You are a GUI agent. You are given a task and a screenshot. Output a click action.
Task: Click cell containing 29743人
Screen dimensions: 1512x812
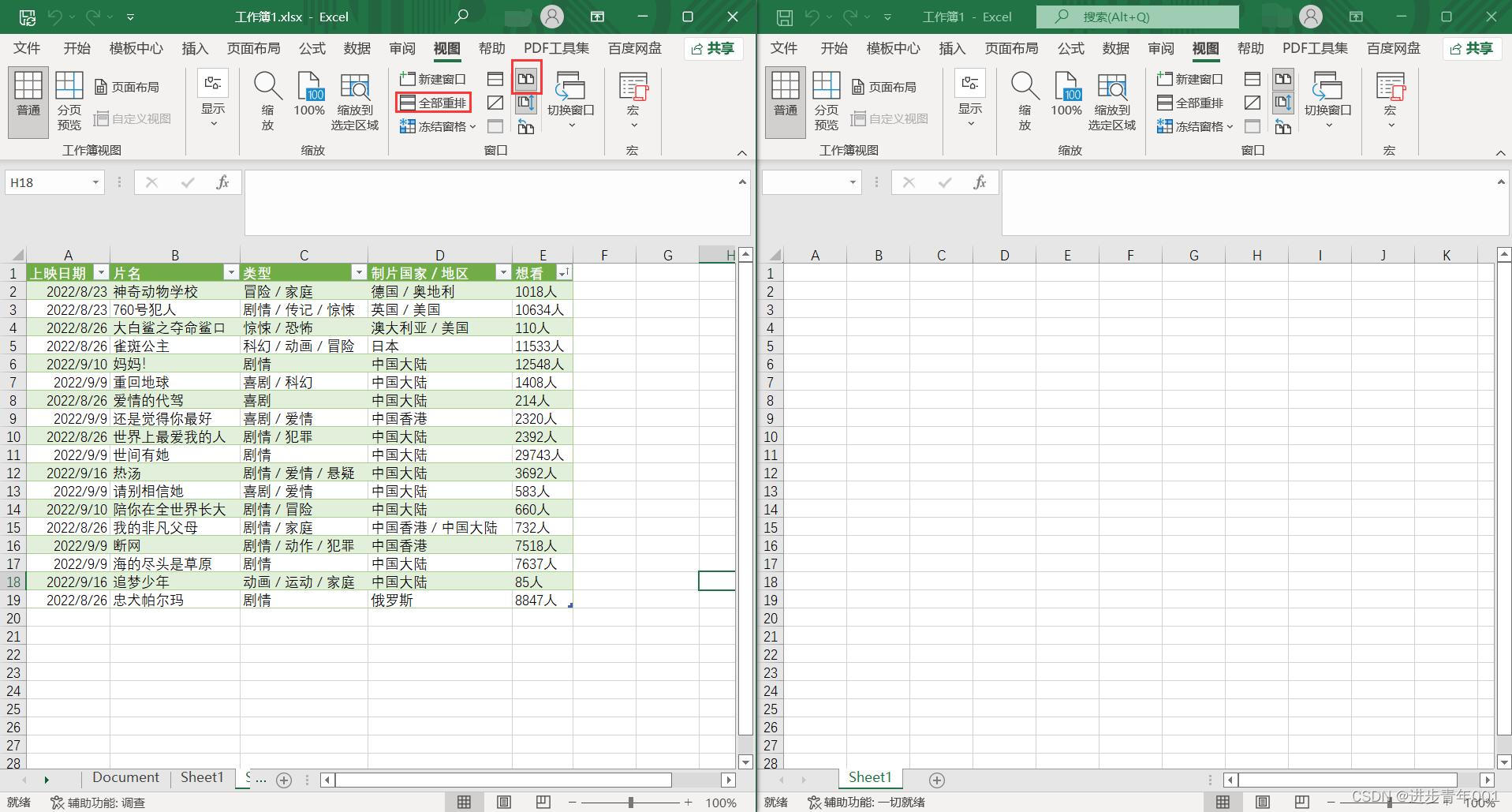pos(543,455)
